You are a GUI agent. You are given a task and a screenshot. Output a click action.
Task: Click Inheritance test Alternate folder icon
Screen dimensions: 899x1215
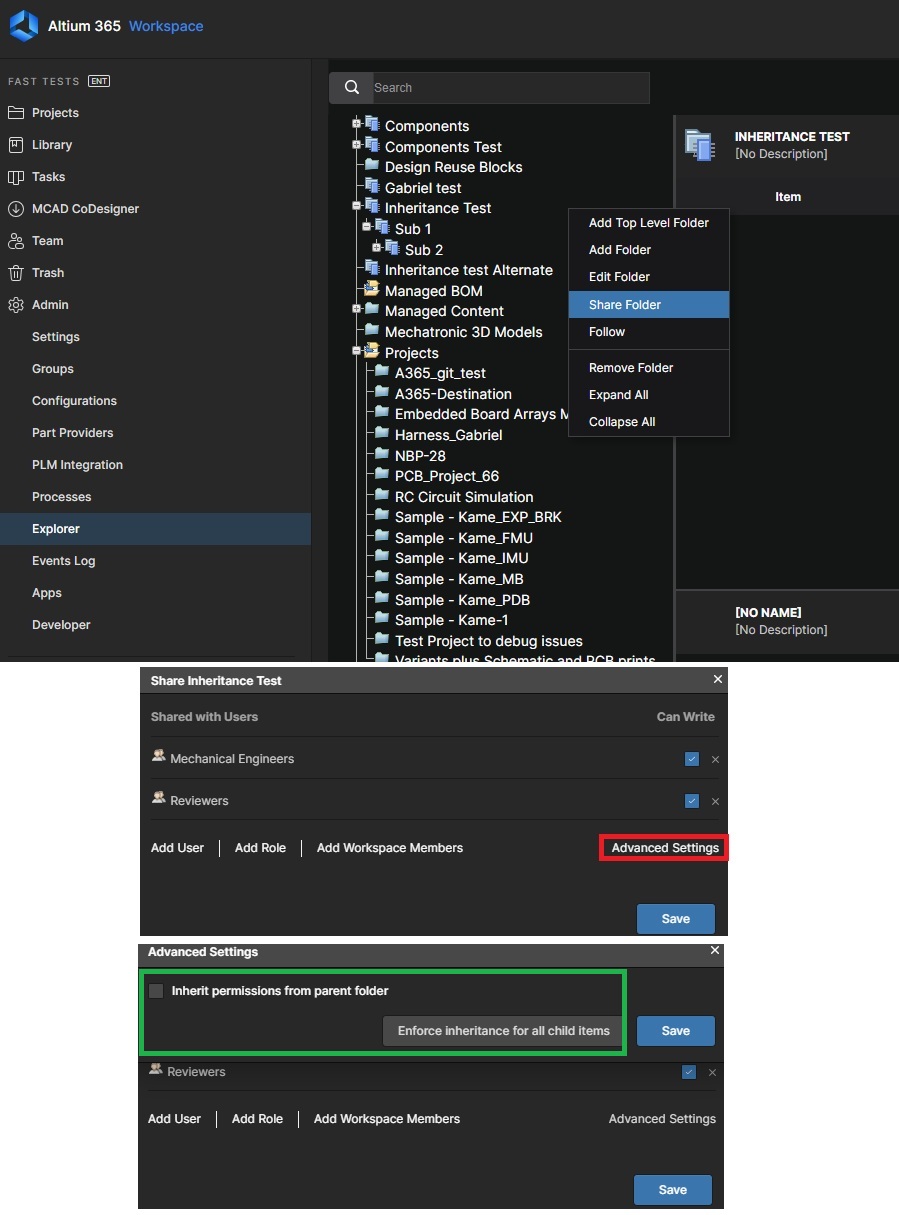[372, 269]
